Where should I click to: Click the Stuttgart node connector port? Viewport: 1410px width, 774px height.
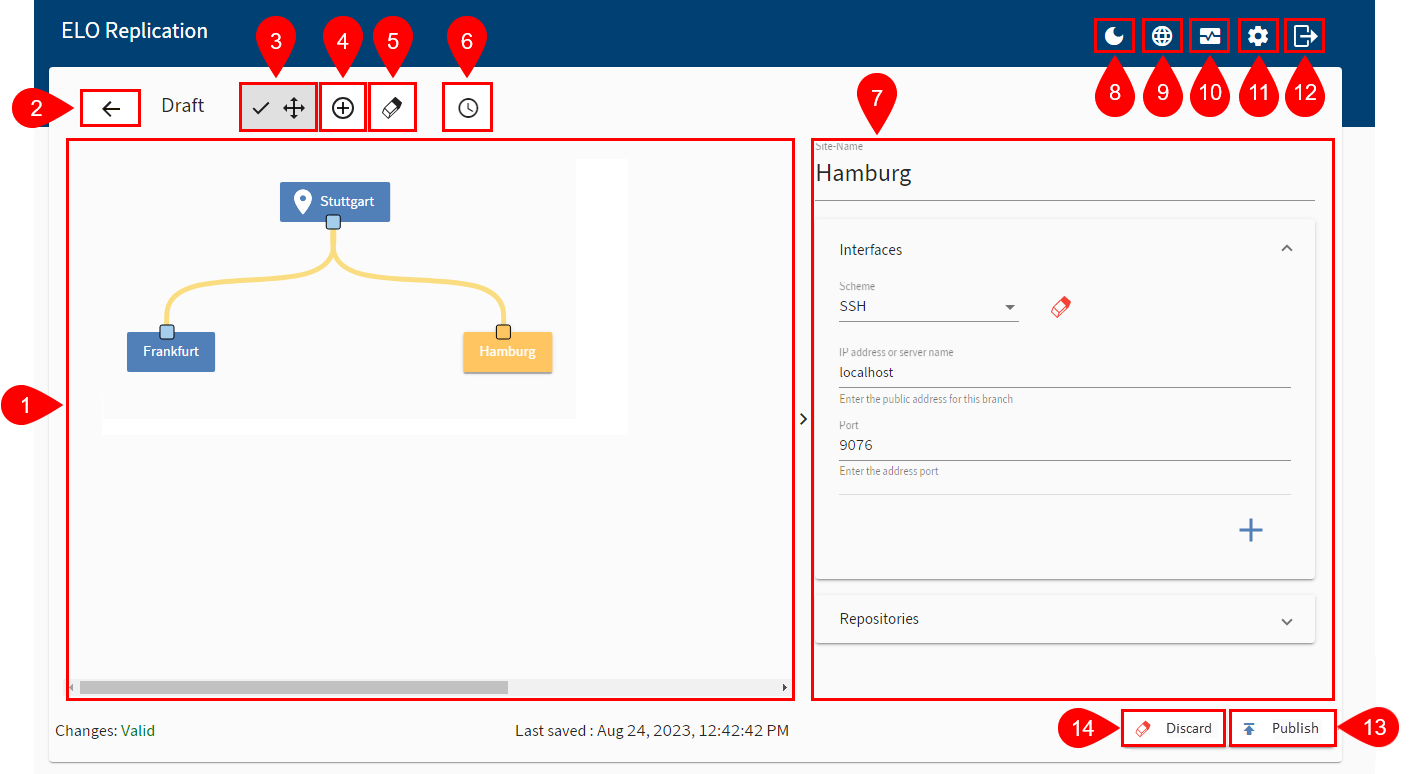[x=334, y=222]
